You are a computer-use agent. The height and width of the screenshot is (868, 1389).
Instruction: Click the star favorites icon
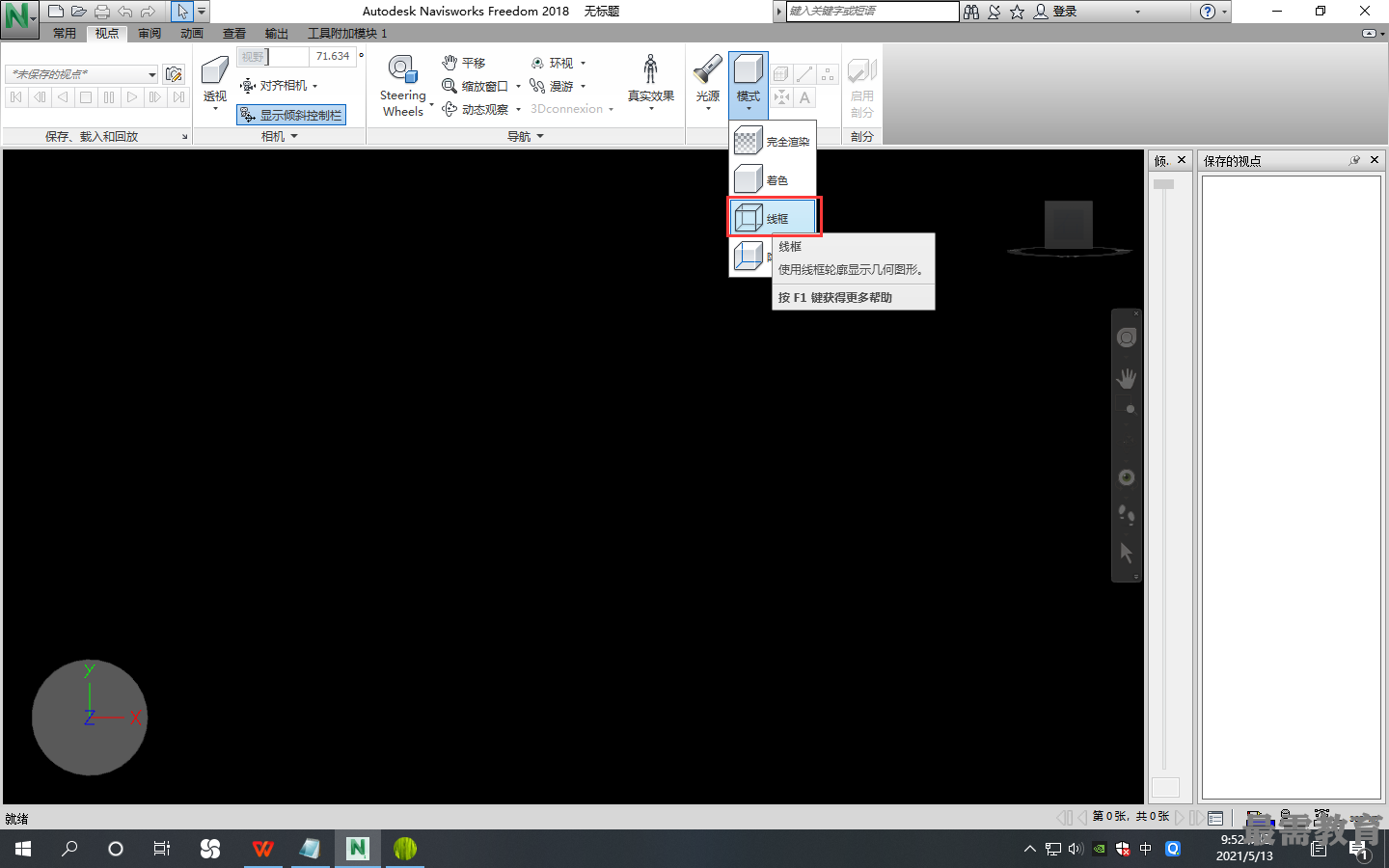click(x=1017, y=12)
